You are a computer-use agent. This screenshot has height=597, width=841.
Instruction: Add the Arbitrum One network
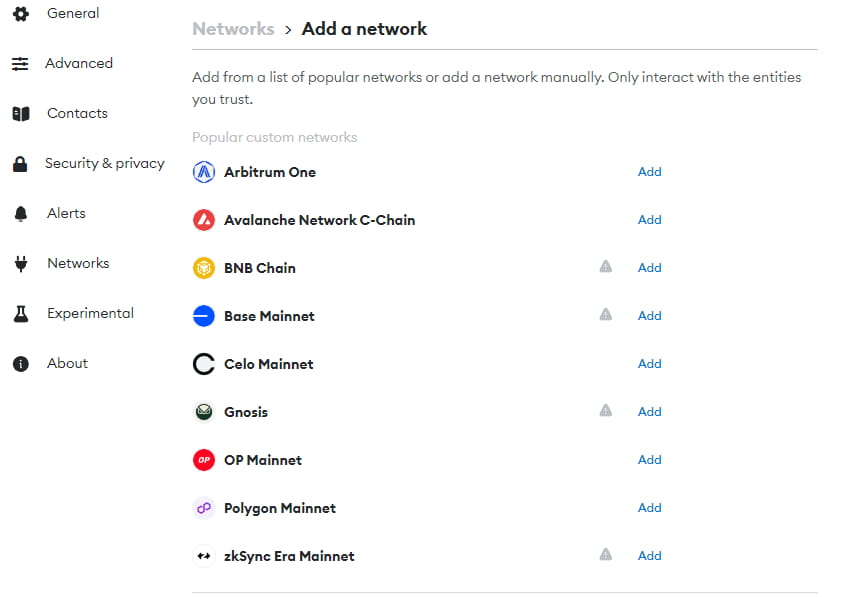650,172
